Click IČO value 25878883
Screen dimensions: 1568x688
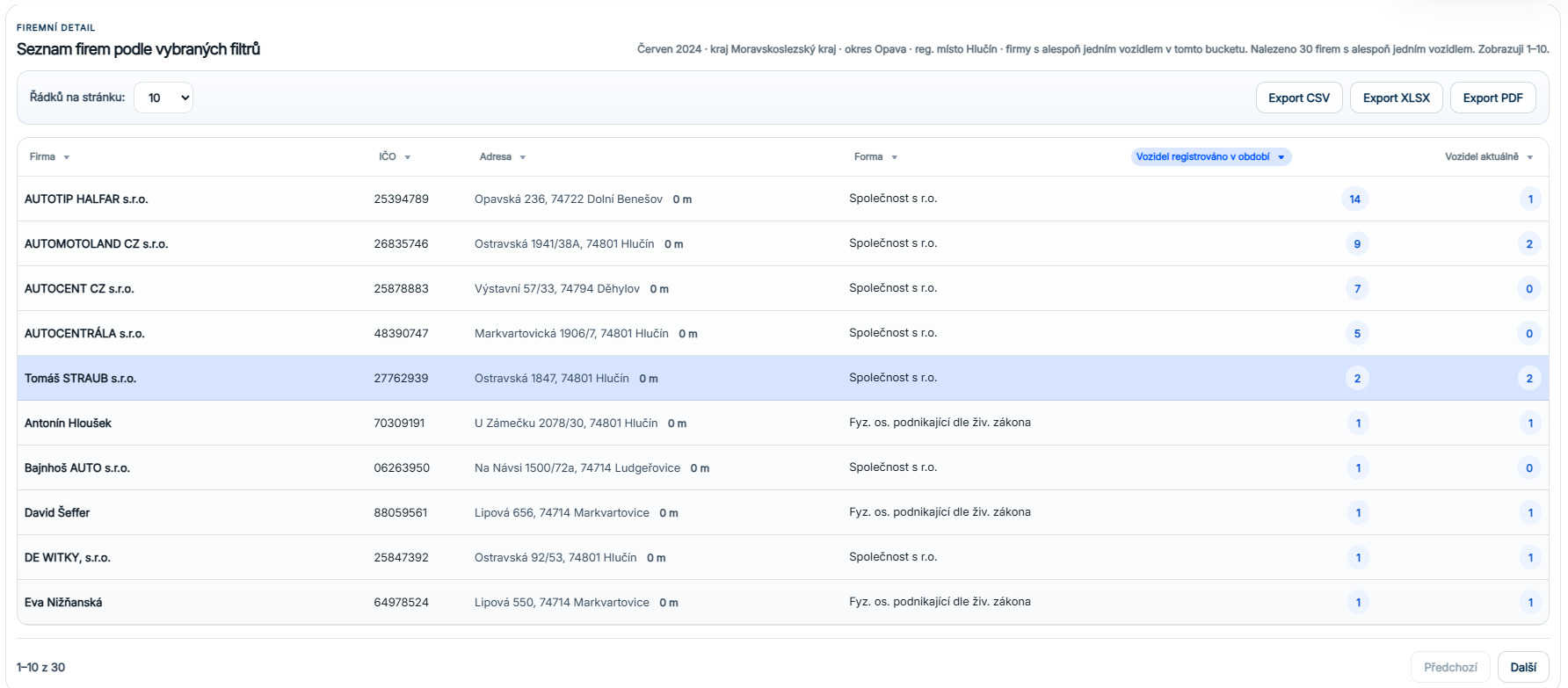pyautogui.click(x=401, y=289)
